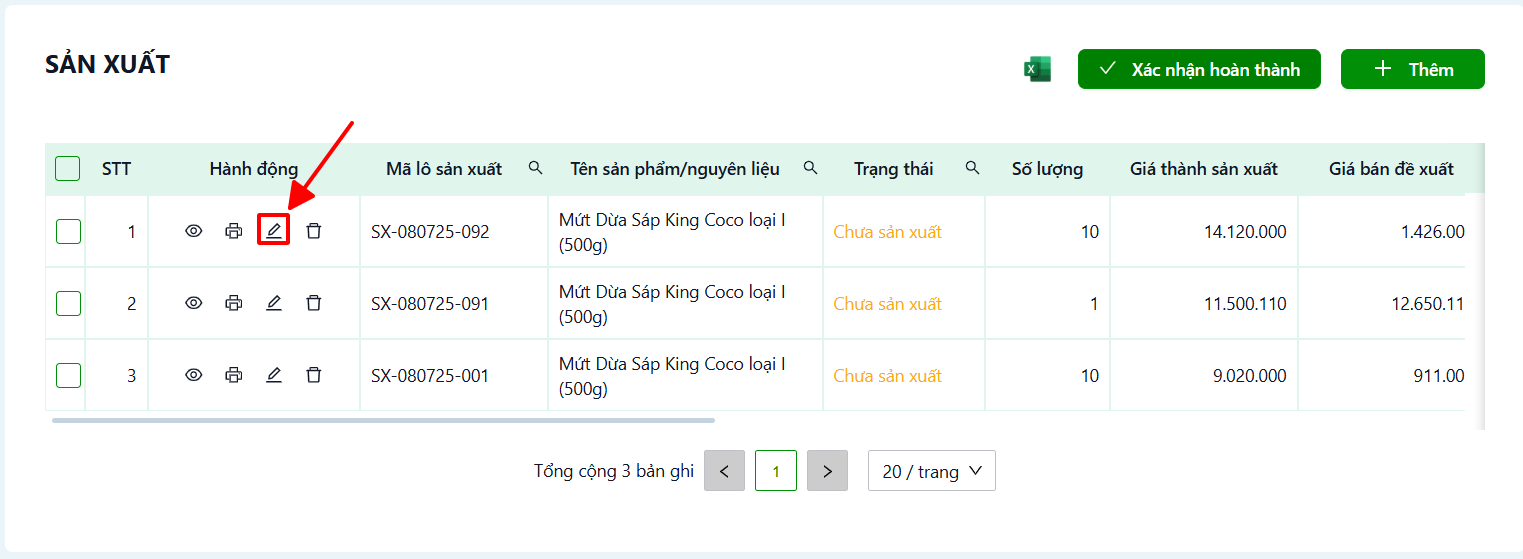Click the Thêm add button
This screenshot has height=559, width=1523.
[1413, 69]
